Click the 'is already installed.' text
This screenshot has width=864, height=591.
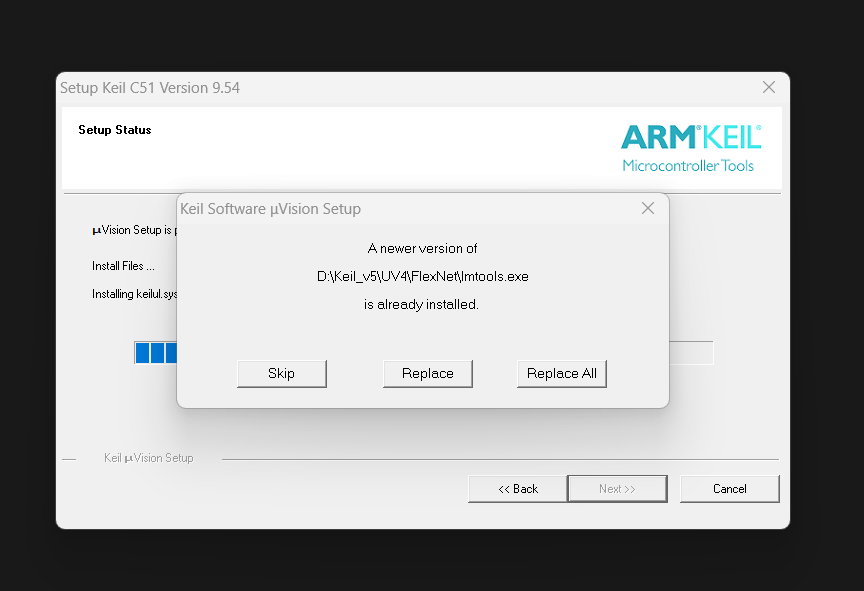click(x=422, y=304)
